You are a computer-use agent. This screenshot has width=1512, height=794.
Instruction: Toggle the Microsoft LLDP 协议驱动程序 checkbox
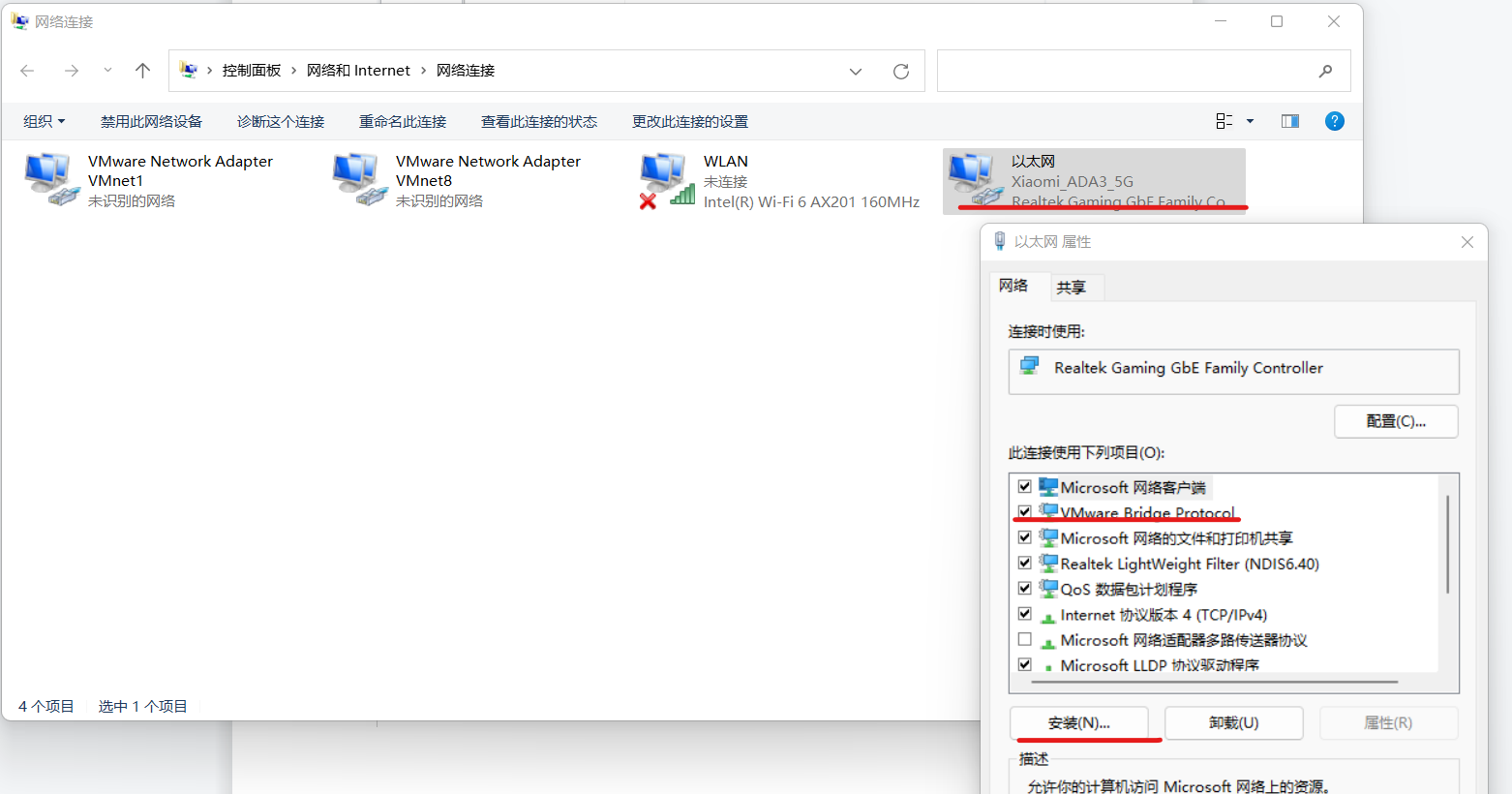(x=1024, y=665)
